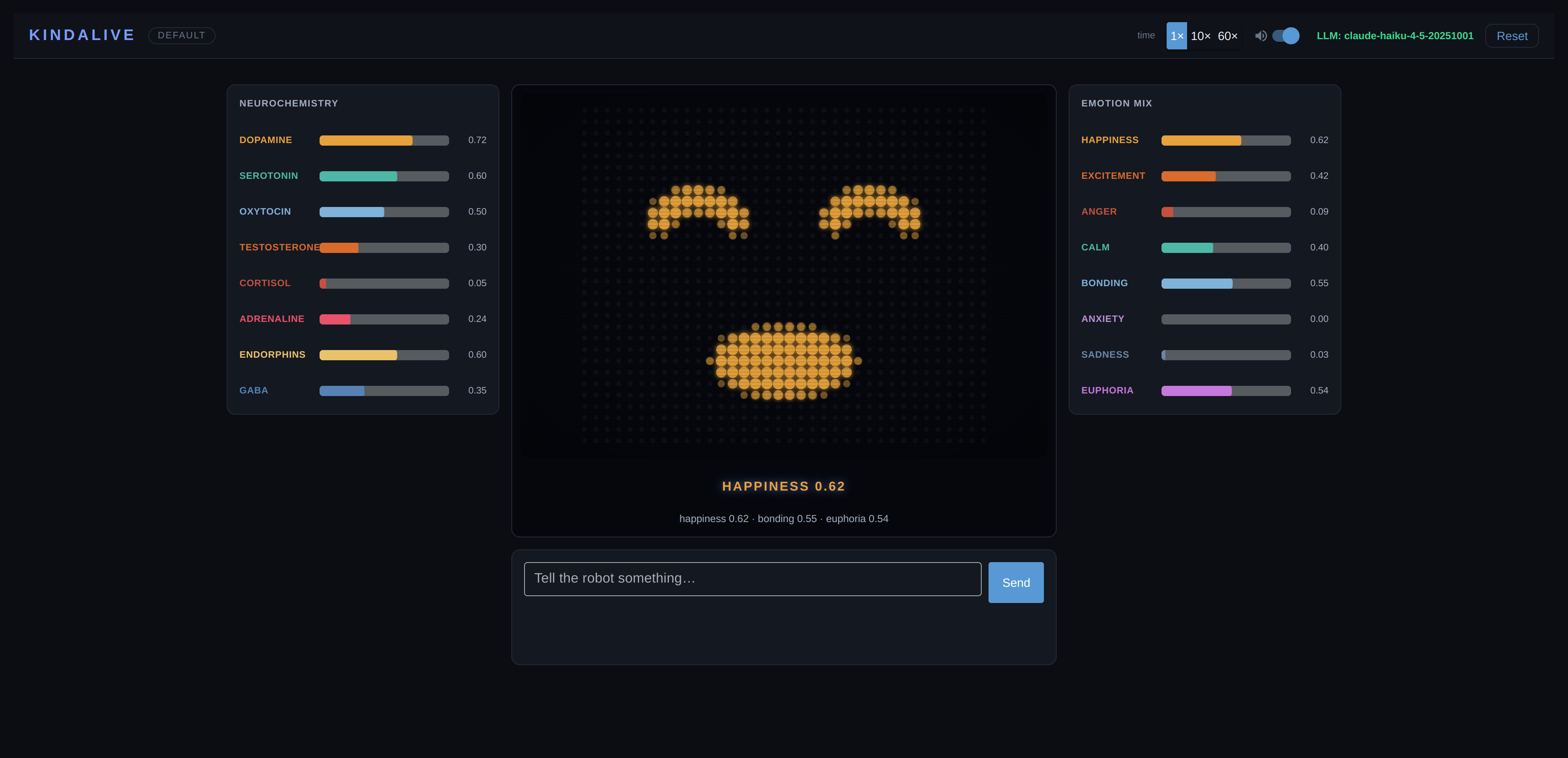Click the OXYTOCIN label
Image resolution: width=1568 pixels, height=758 pixels.
(x=265, y=212)
